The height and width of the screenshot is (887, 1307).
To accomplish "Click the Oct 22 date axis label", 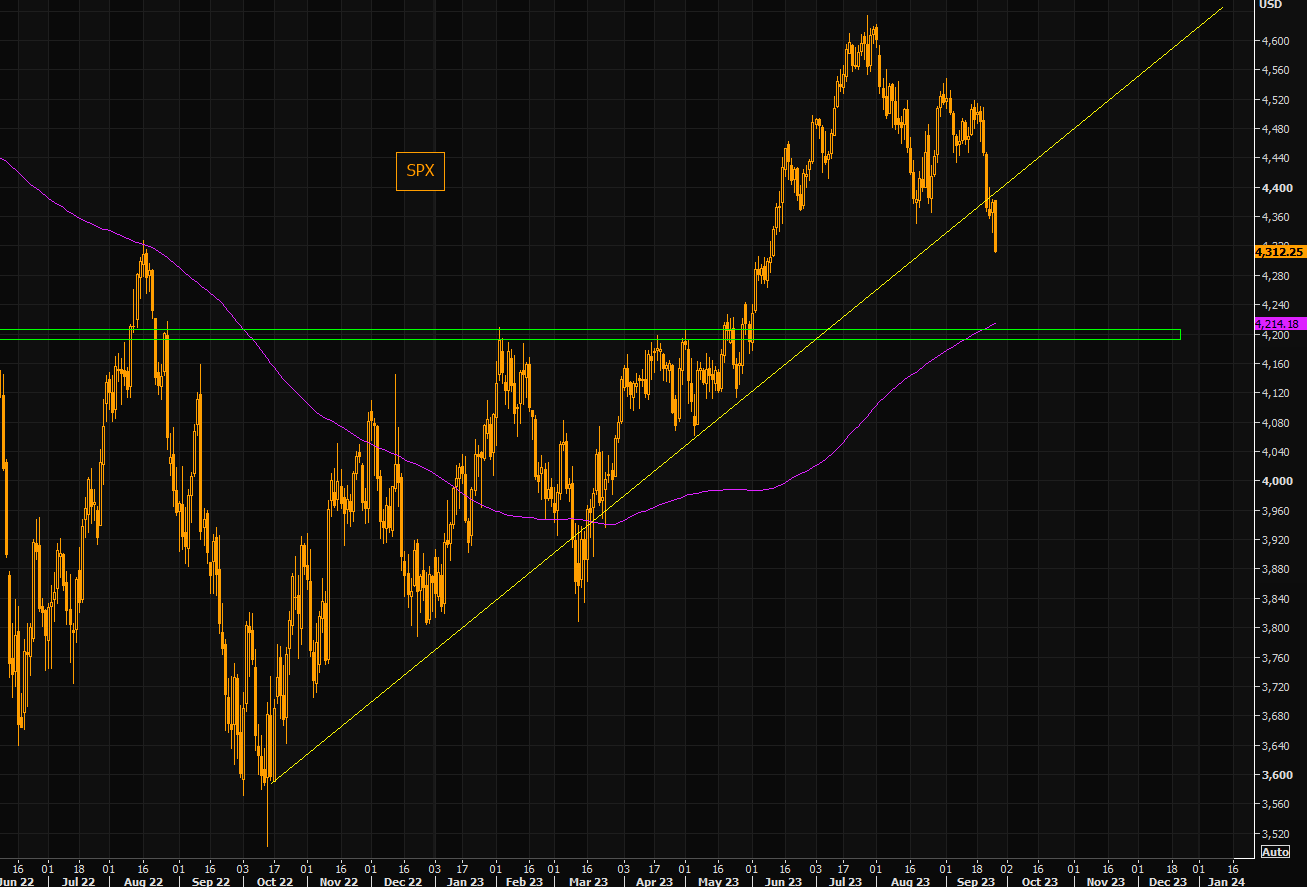I will coord(275,882).
